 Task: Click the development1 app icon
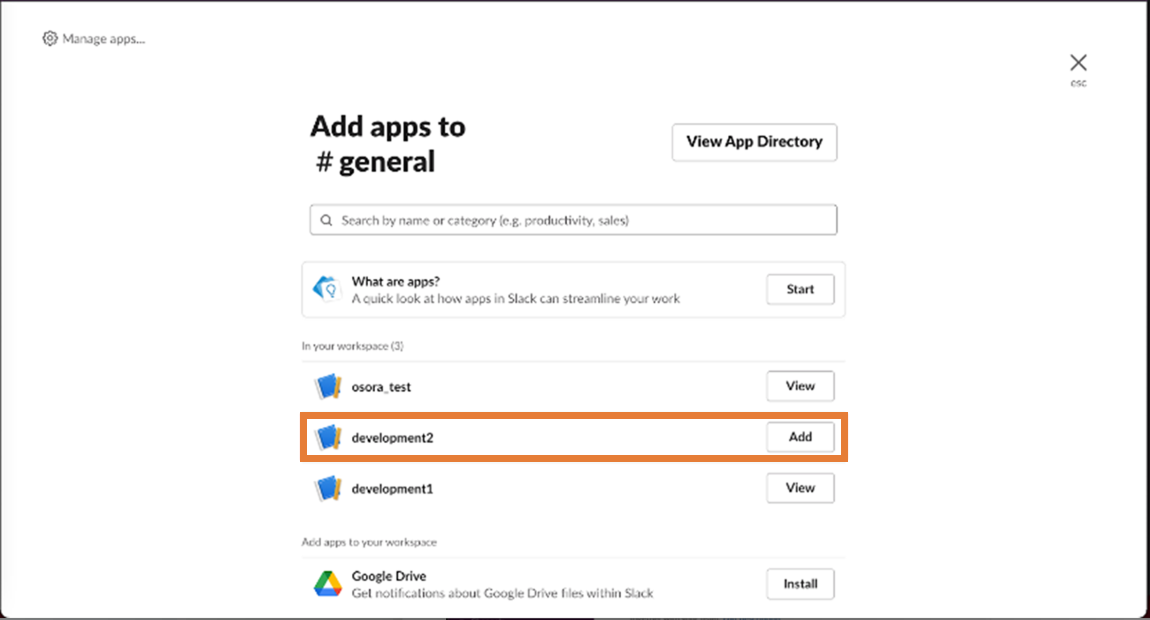coord(328,488)
